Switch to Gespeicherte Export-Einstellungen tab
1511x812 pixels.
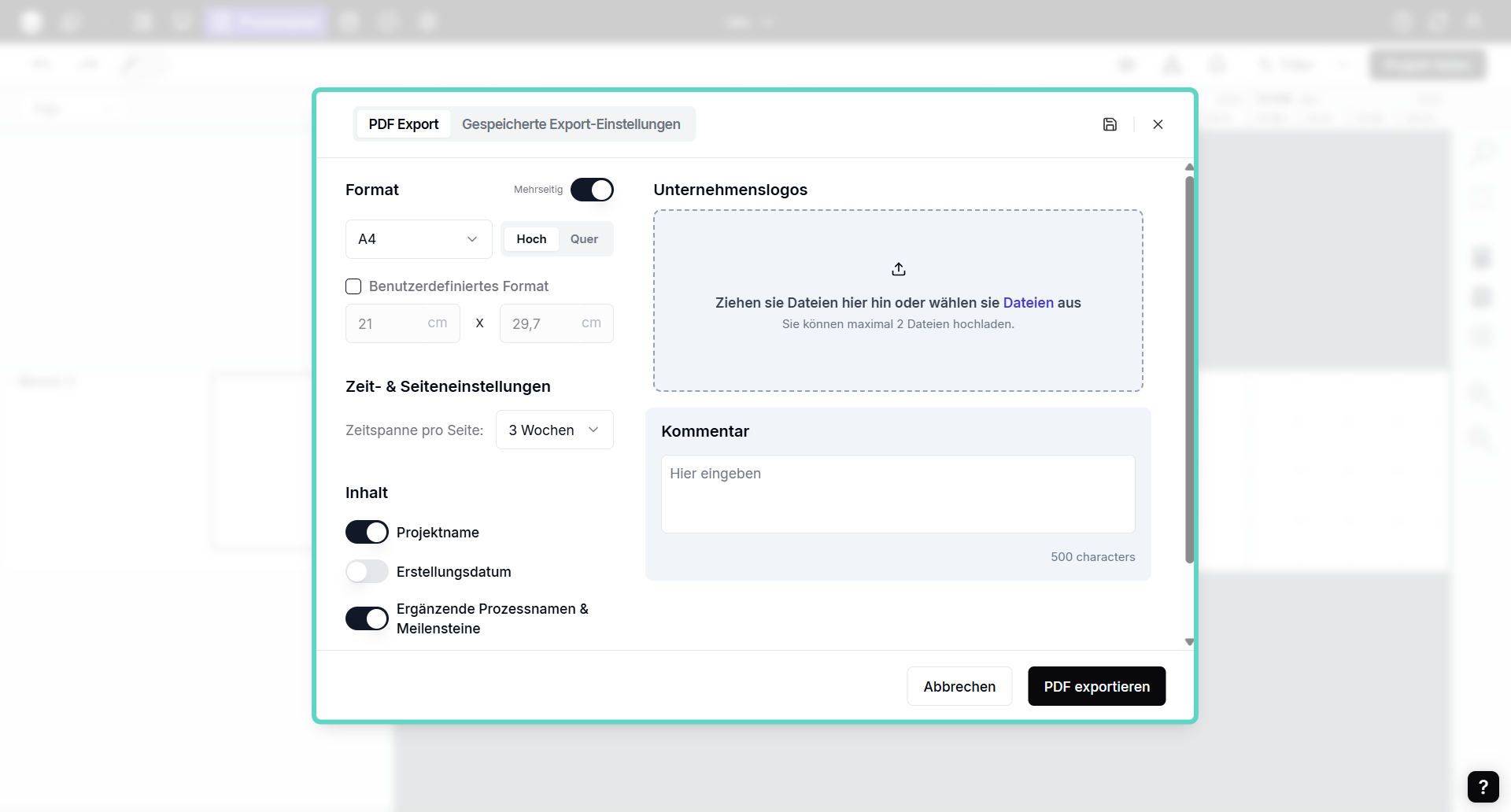tap(571, 124)
